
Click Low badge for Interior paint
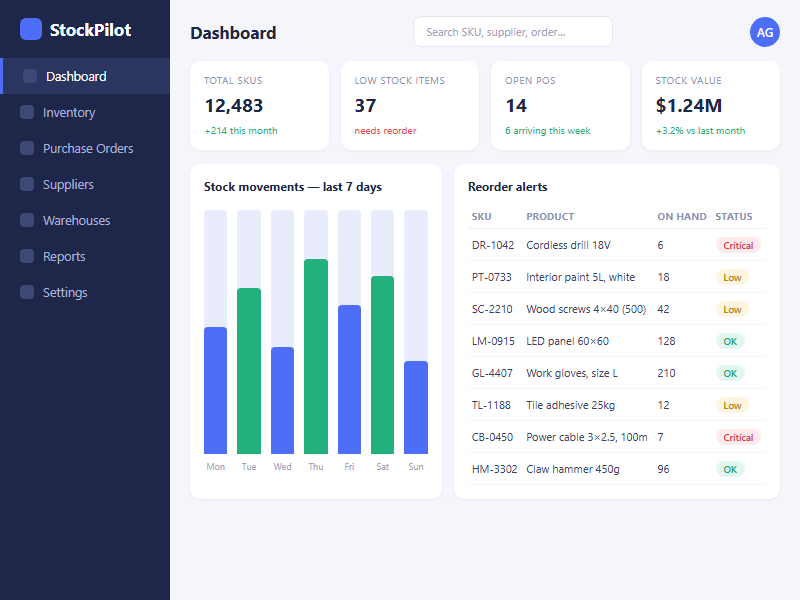point(732,278)
